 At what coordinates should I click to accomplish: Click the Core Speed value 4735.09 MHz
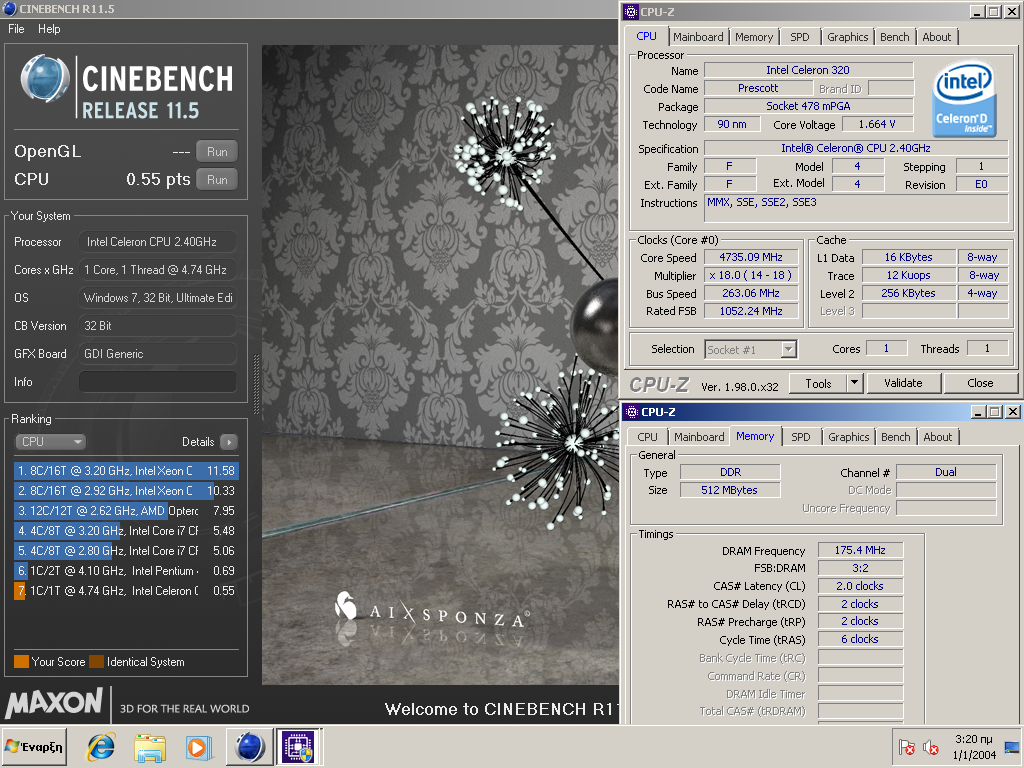click(751, 257)
